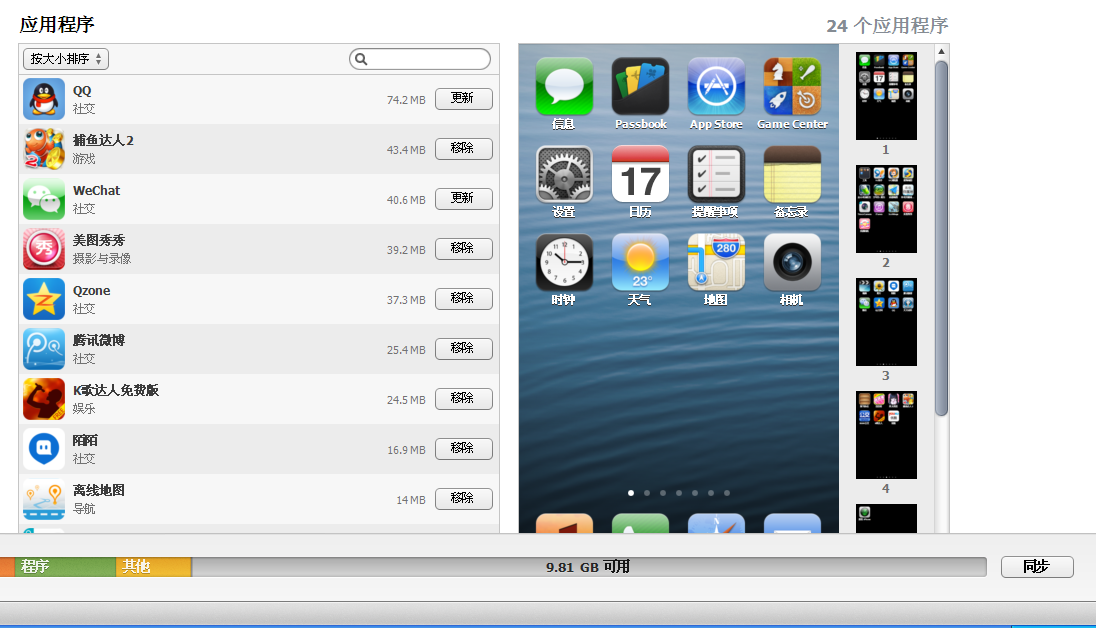The width and height of the screenshot is (1096, 628).
Task: Select the 时钟 Clock icon
Action: coord(564,262)
